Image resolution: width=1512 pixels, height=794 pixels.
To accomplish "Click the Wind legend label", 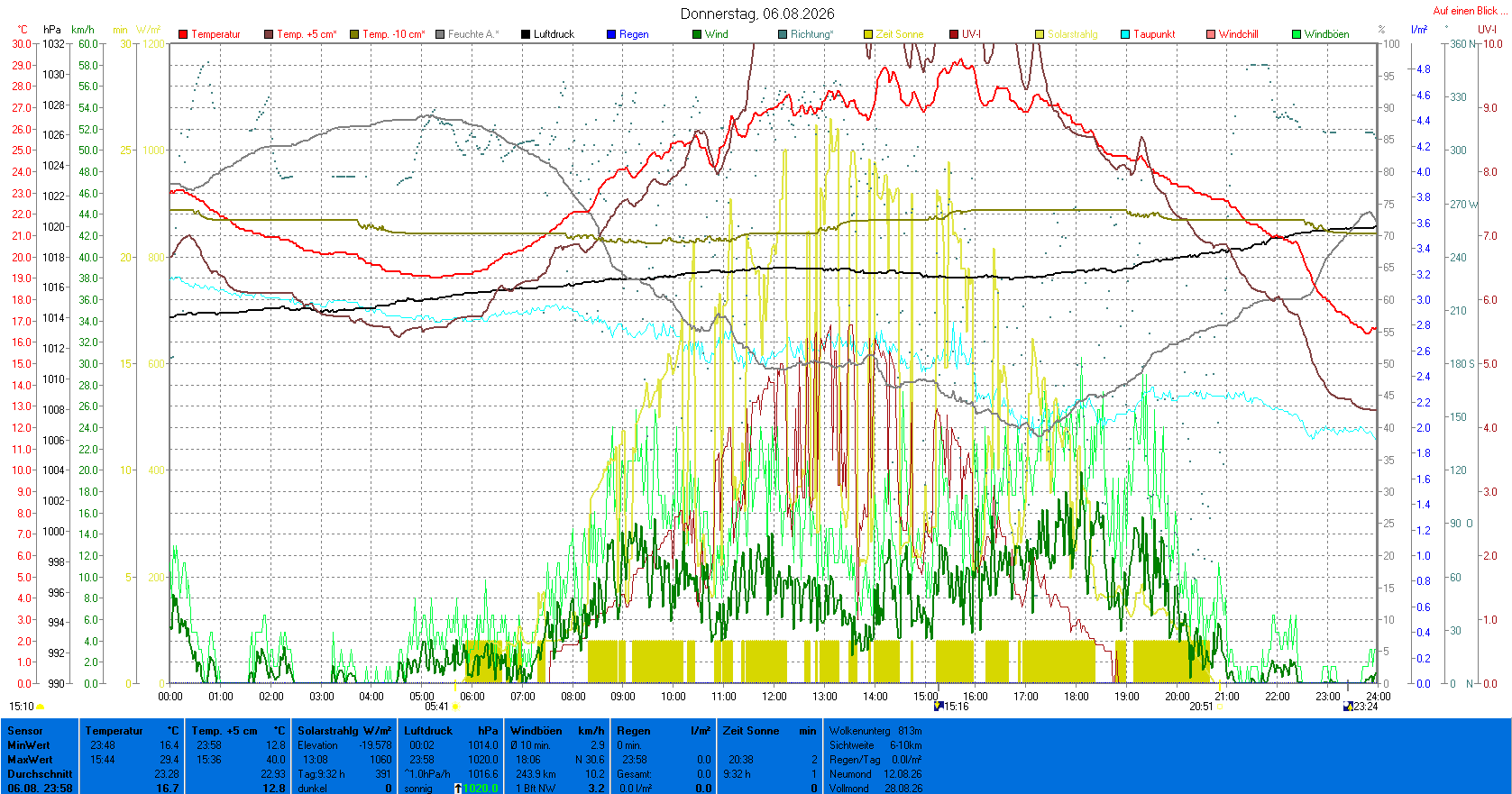I will pos(717,34).
